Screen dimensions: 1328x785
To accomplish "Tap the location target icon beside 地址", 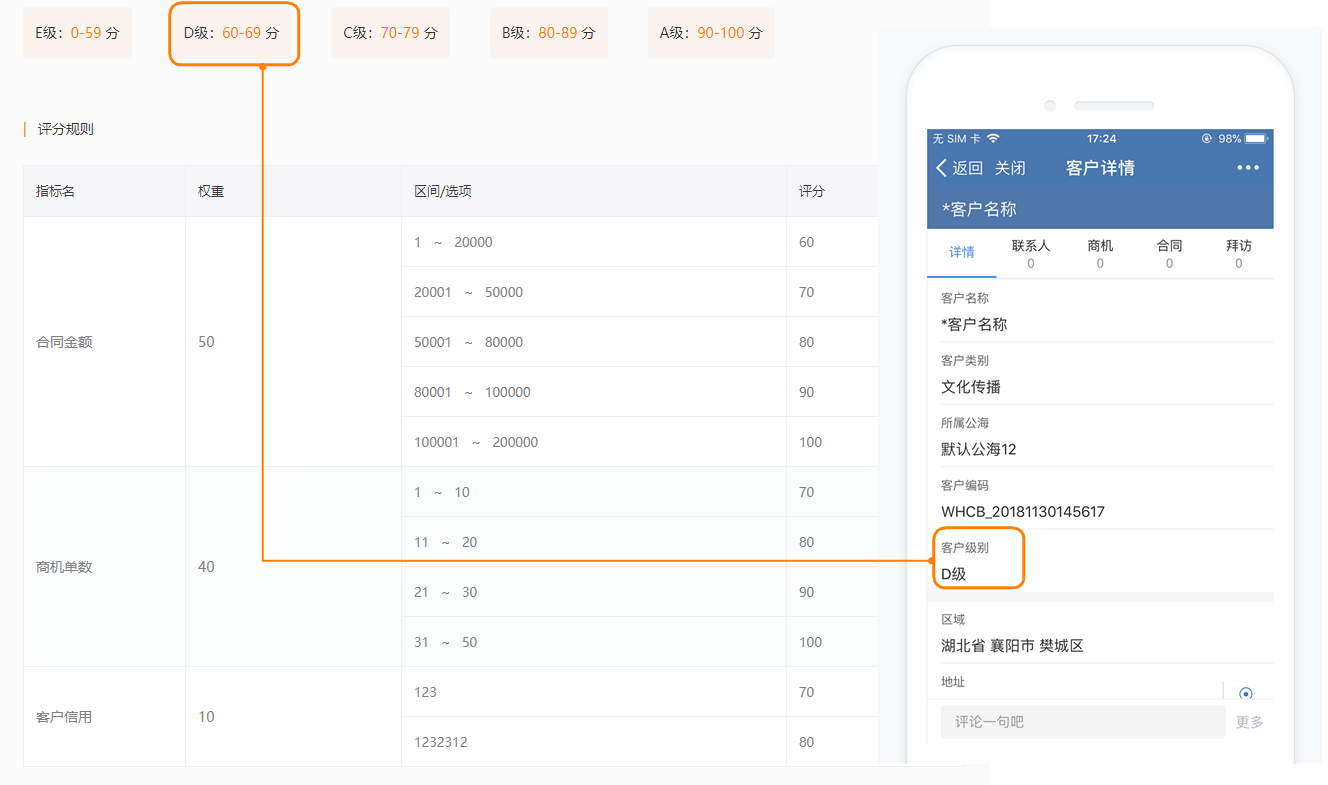I will (1246, 693).
